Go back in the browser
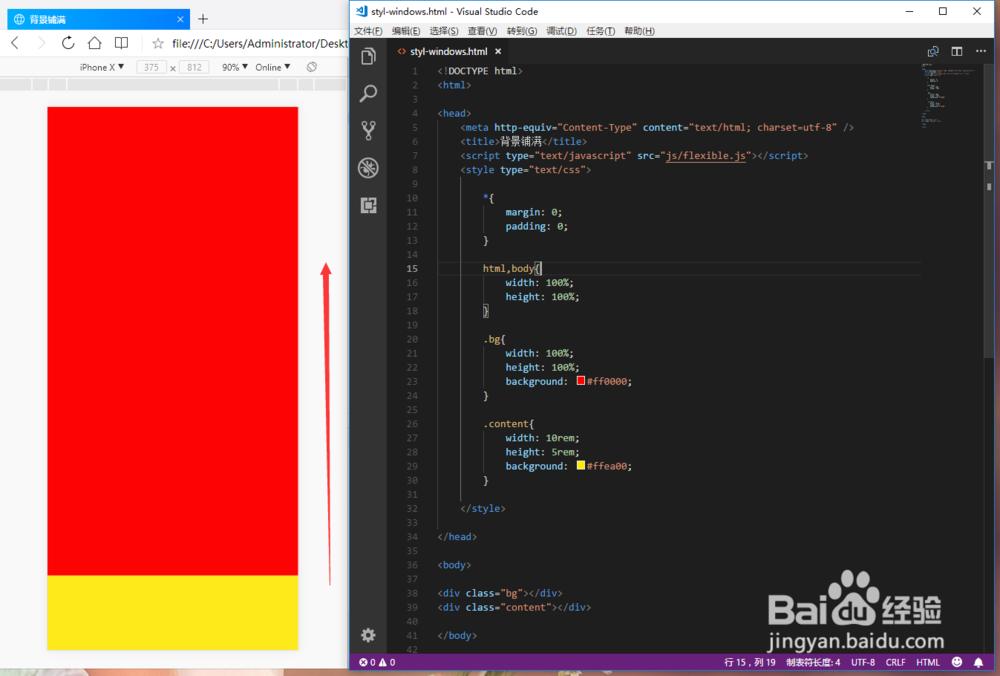 (15, 43)
